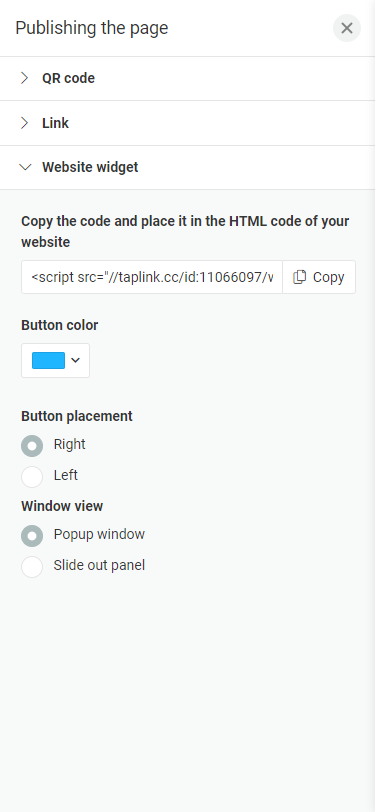Screen dimensions: 375x812
Task: Click the Left placement label text
Action: point(65,475)
